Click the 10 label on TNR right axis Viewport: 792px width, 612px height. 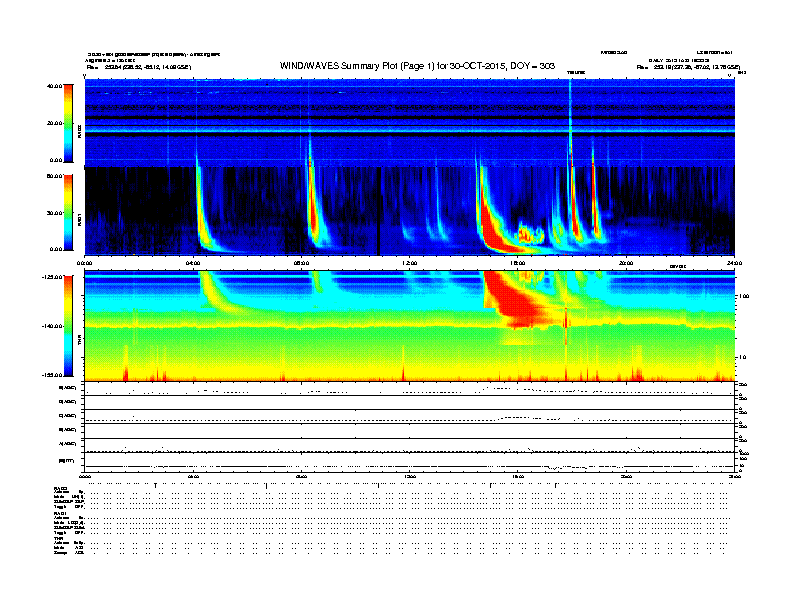742,357
